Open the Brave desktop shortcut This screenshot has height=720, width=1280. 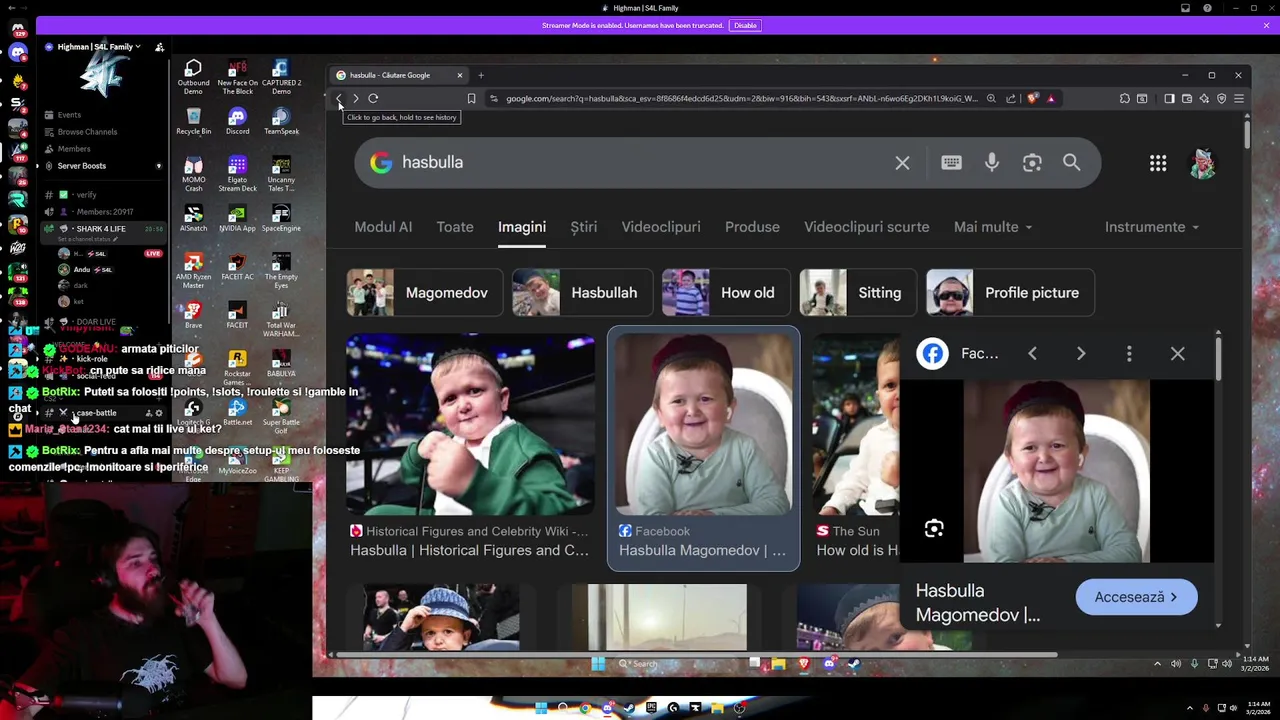pyautogui.click(x=193, y=316)
